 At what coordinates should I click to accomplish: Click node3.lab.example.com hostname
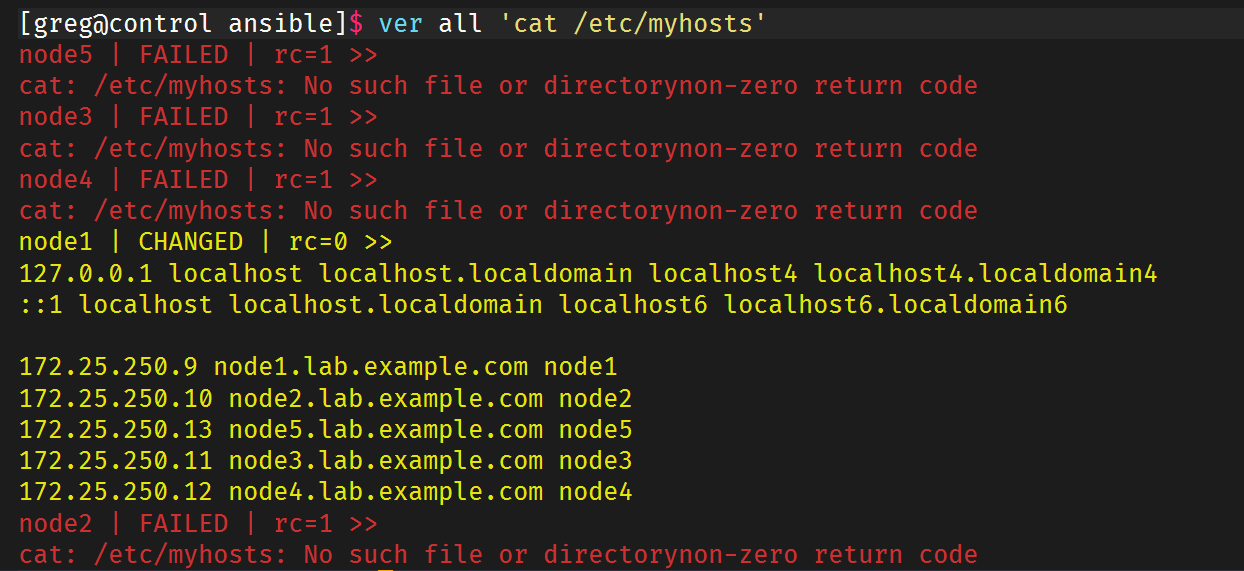[x=386, y=461]
